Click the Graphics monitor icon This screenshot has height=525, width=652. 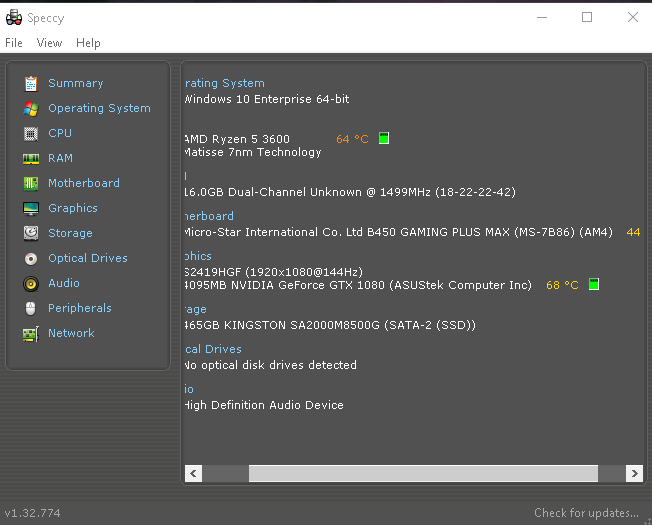31,208
